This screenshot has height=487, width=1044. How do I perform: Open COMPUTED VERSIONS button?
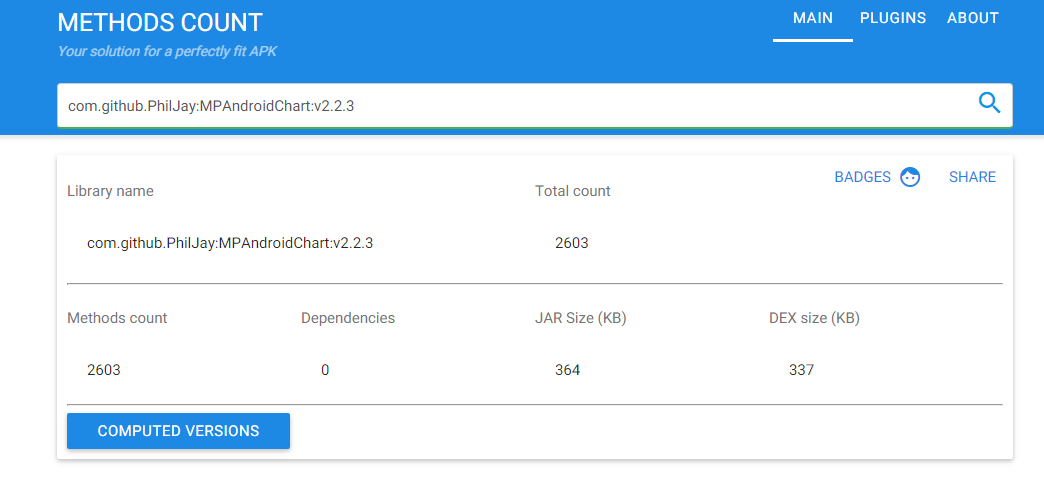point(178,431)
